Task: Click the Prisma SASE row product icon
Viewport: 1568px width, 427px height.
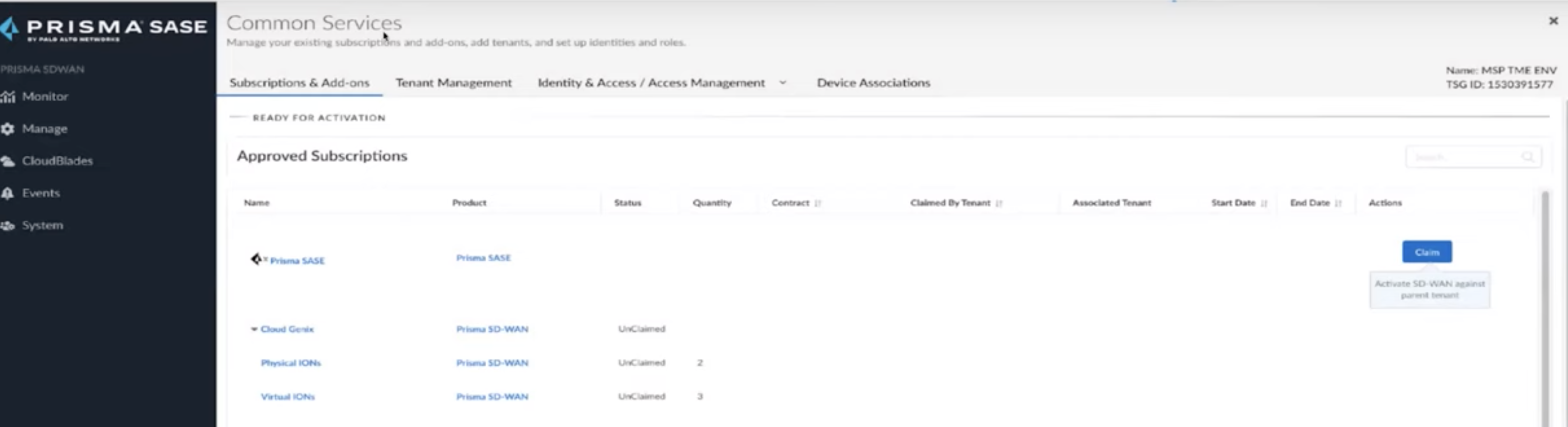Action: [257, 259]
